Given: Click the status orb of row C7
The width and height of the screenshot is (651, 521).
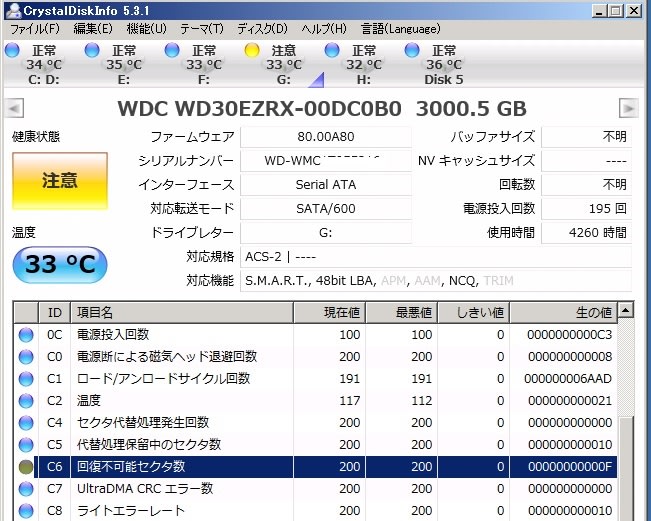Looking at the screenshot, I should (26, 489).
